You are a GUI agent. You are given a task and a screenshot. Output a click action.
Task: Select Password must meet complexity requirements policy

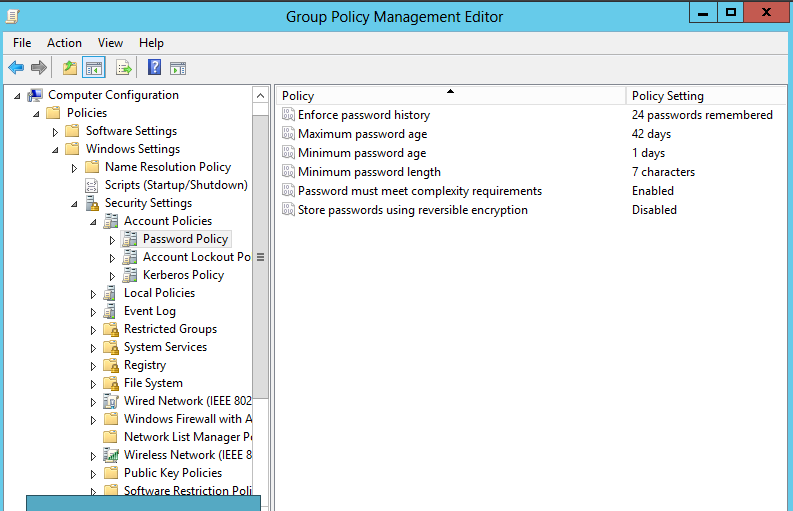[420, 191]
